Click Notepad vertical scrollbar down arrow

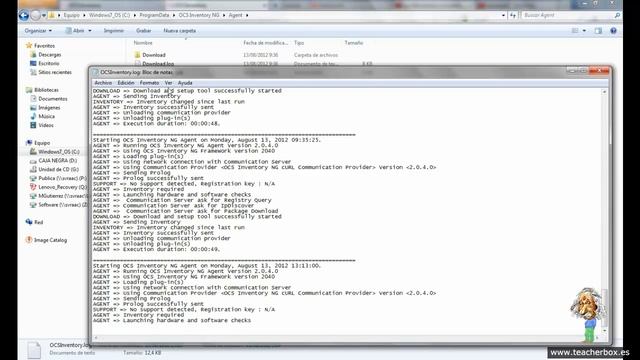[604, 331]
